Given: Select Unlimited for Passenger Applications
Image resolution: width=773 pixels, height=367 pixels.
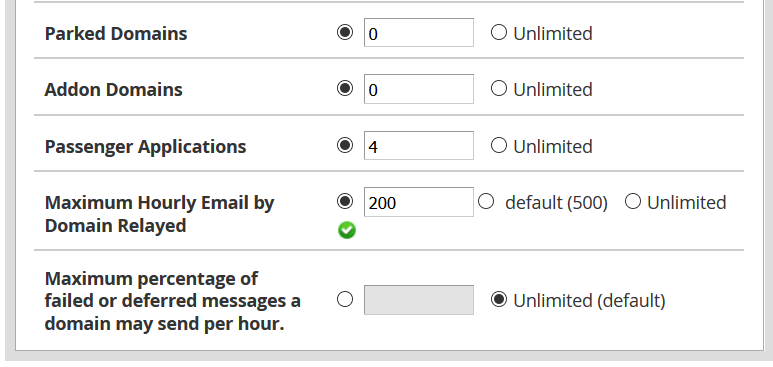Looking at the screenshot, I should click(x=499, y=146).
